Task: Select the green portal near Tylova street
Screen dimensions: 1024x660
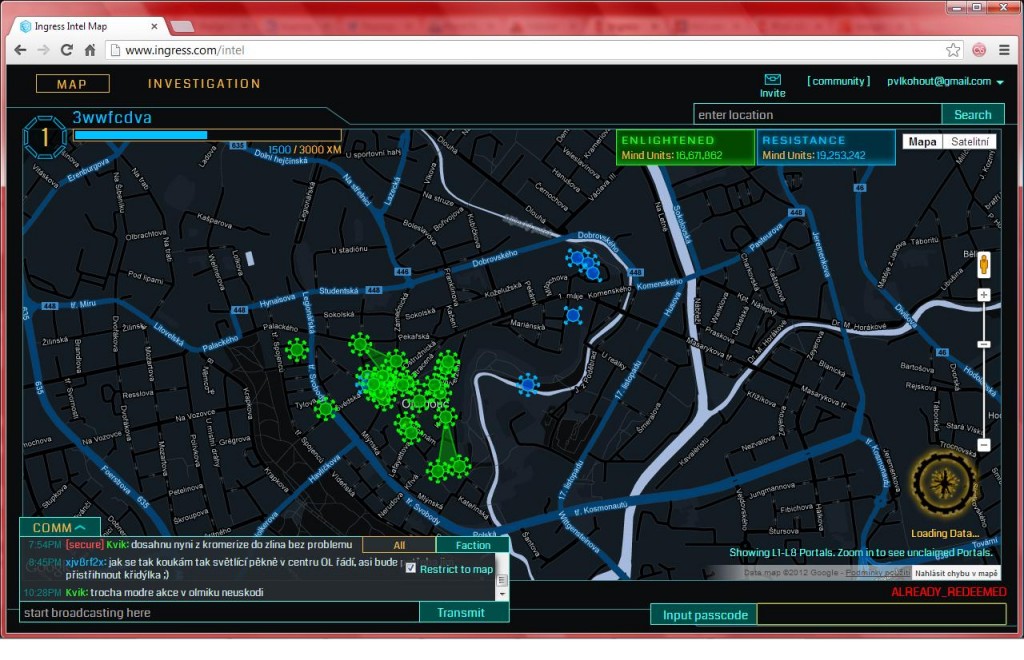Action: tap(325, 409)
